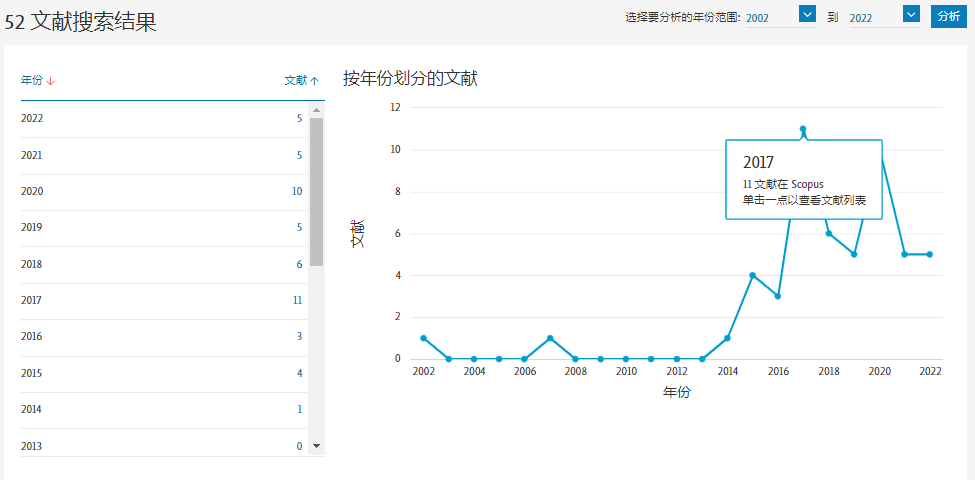Screen dimensions: 975x480
Task: Sort by 年份 column header
Action: [38, 80]
